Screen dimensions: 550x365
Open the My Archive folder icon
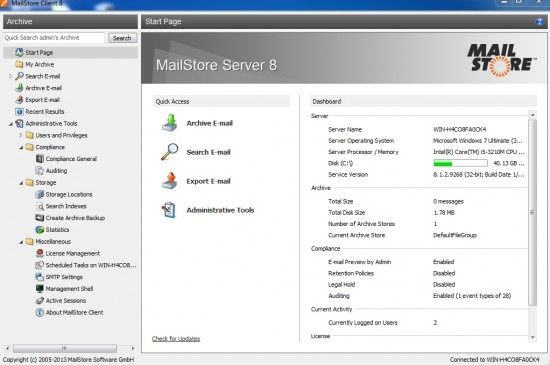19,65
